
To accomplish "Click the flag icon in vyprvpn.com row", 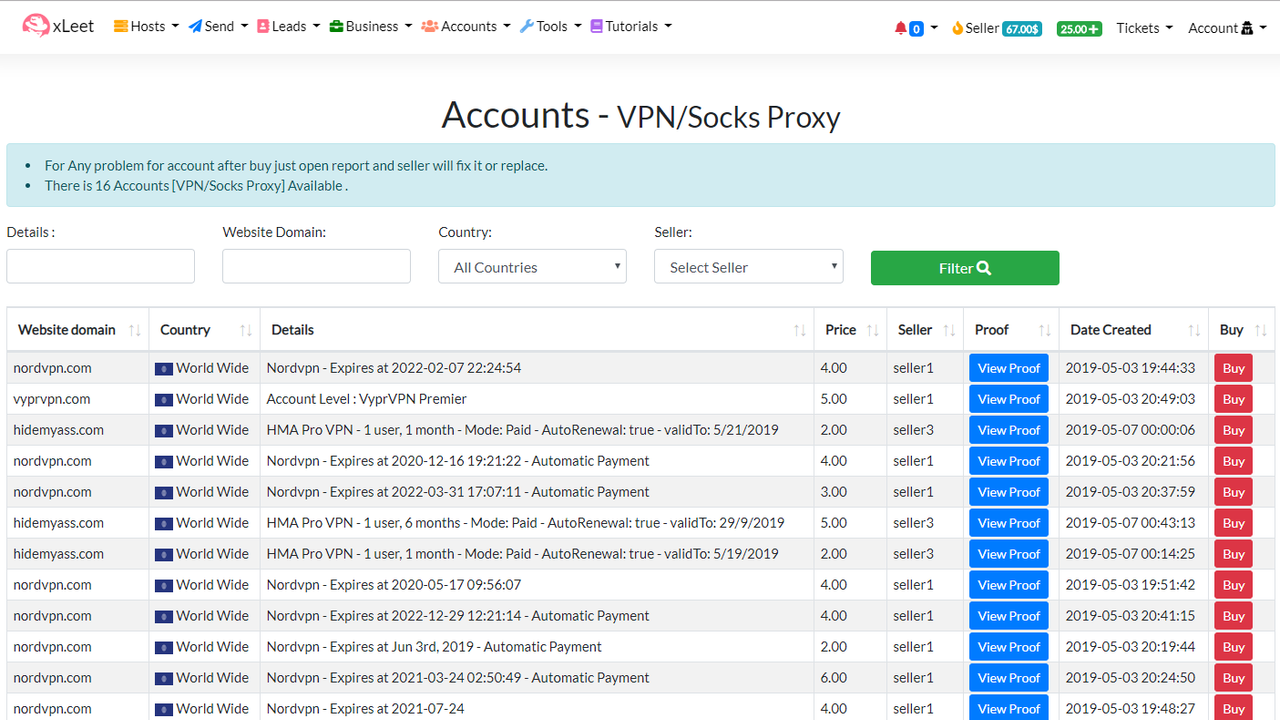I will [164, 399].
